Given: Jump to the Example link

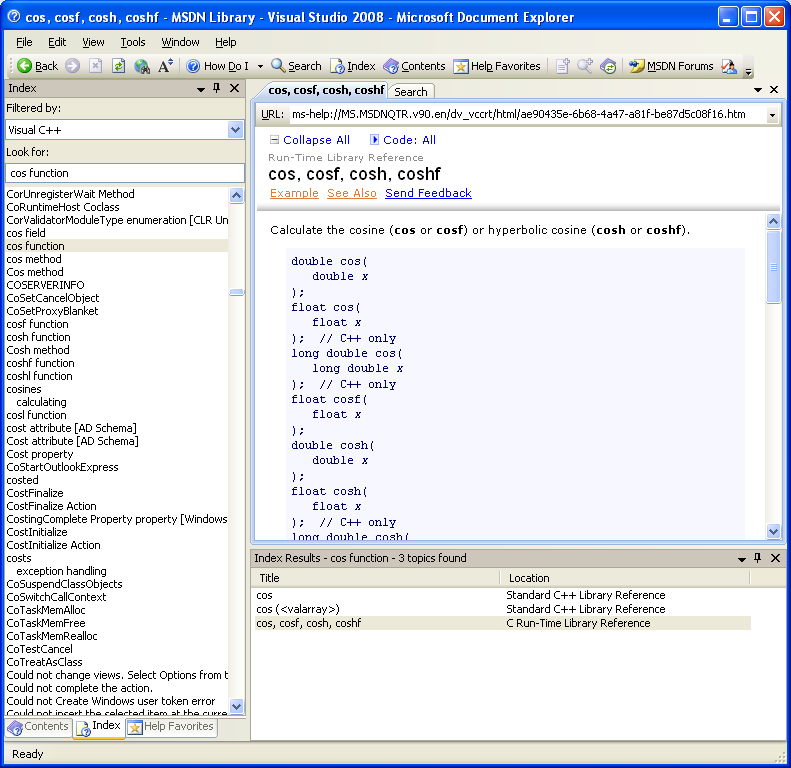Looking at the screenshot, I should point(294,193).
